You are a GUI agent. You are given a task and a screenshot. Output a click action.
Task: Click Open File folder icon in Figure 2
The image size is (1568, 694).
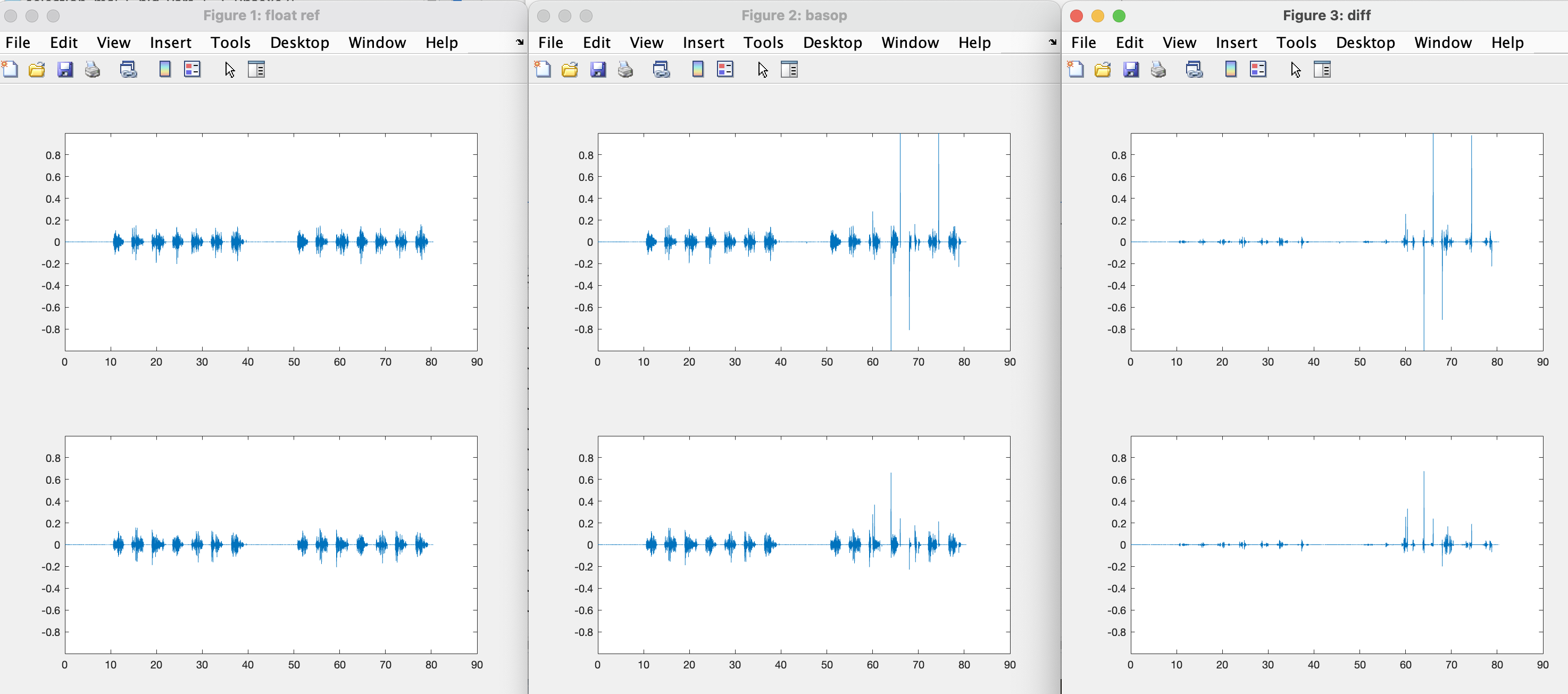570,70
